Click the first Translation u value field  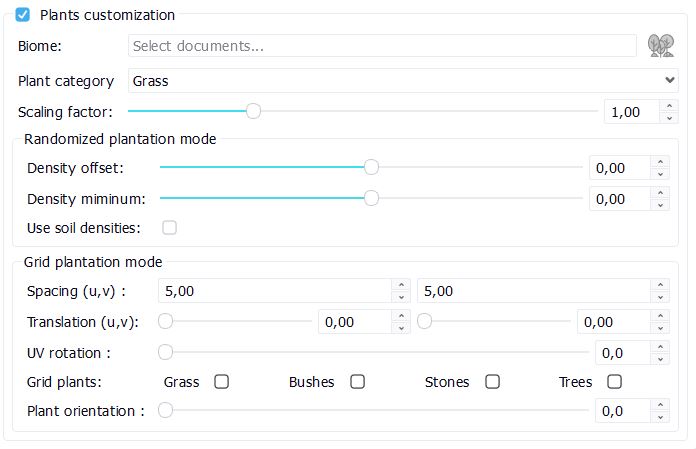(x=354, y=322)
